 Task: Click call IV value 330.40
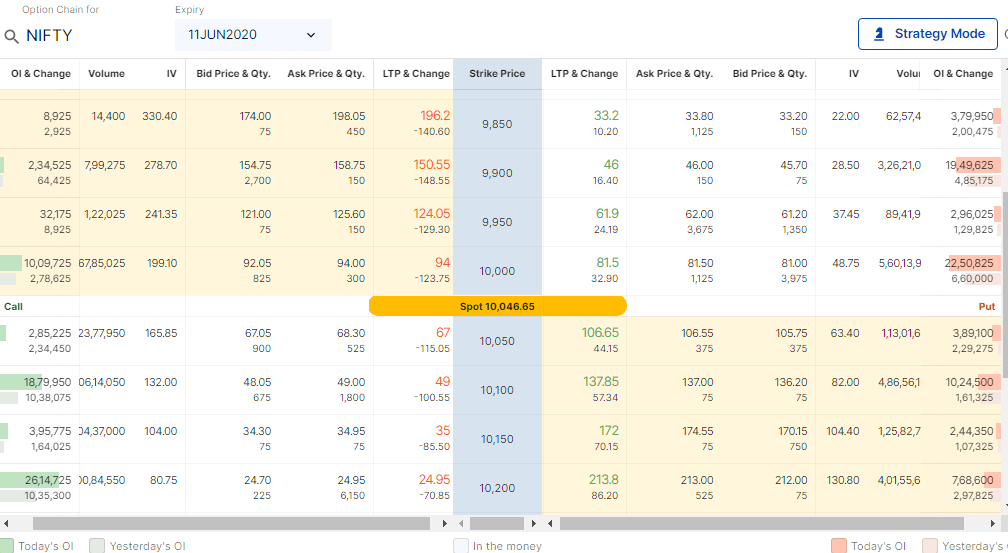tap(159, 116)
